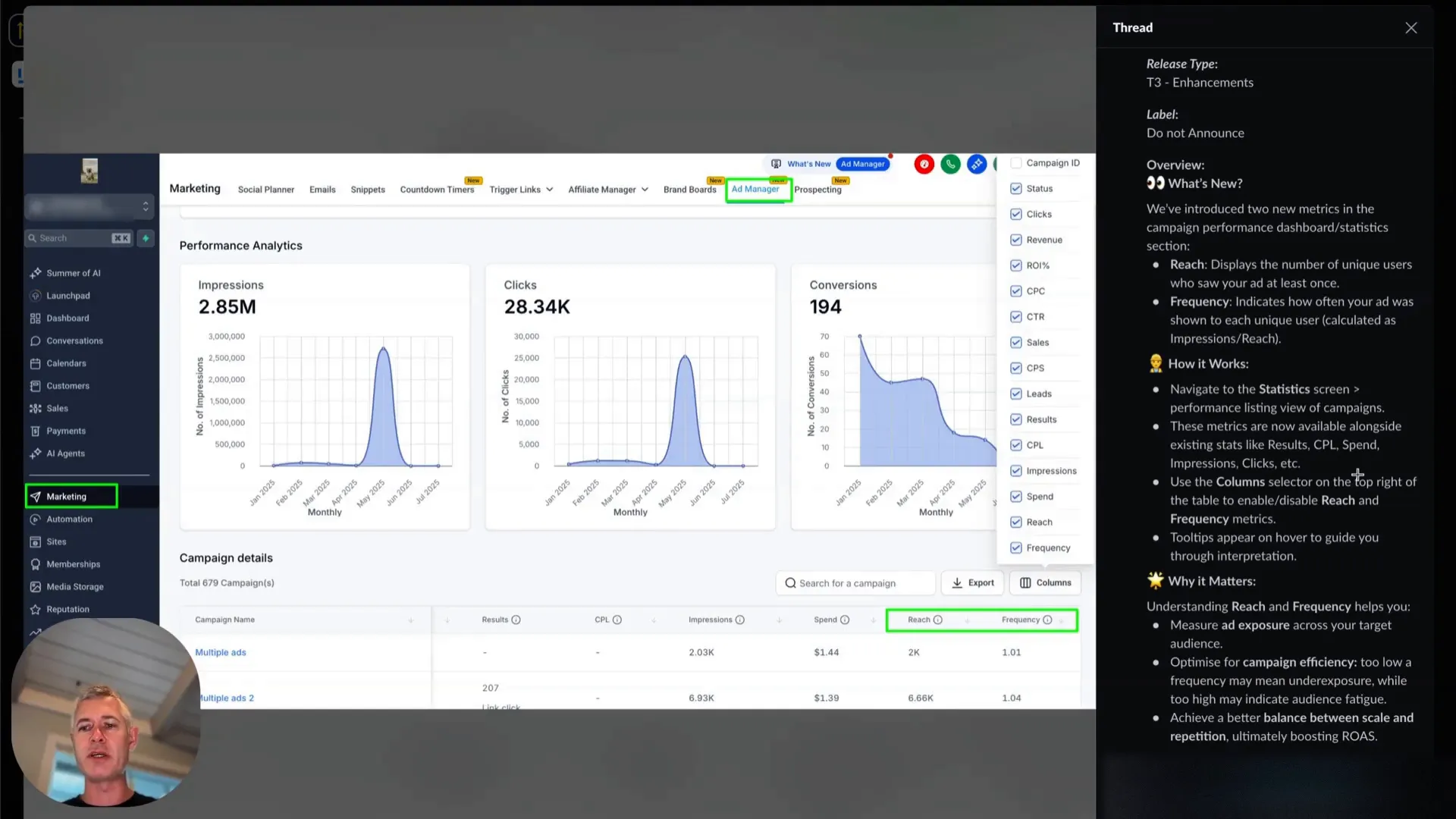Open the Multiple ads campaign link
1456x819 pixels.
(221, 652)
